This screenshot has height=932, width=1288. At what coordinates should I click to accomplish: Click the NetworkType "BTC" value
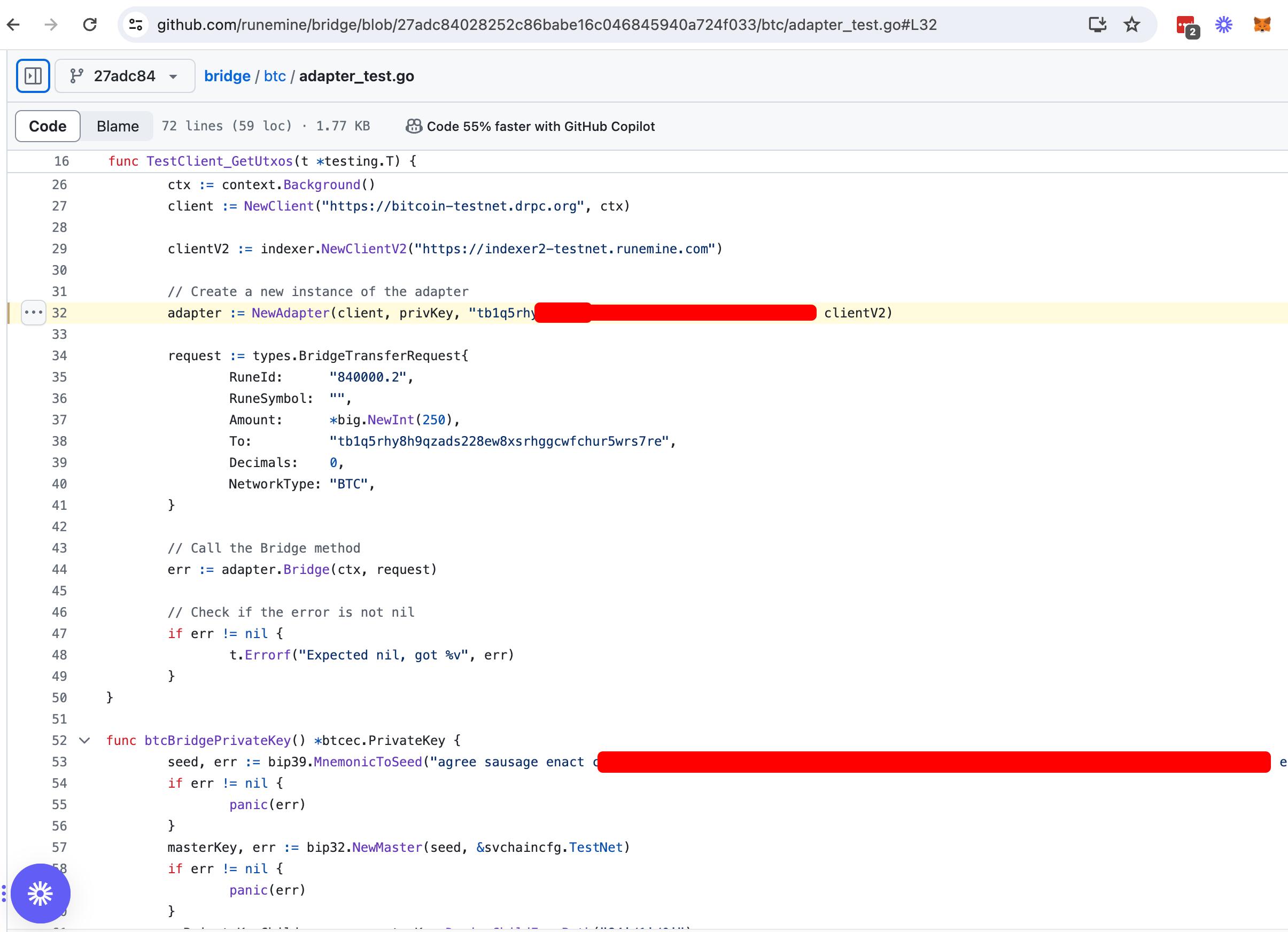[348, 484]
